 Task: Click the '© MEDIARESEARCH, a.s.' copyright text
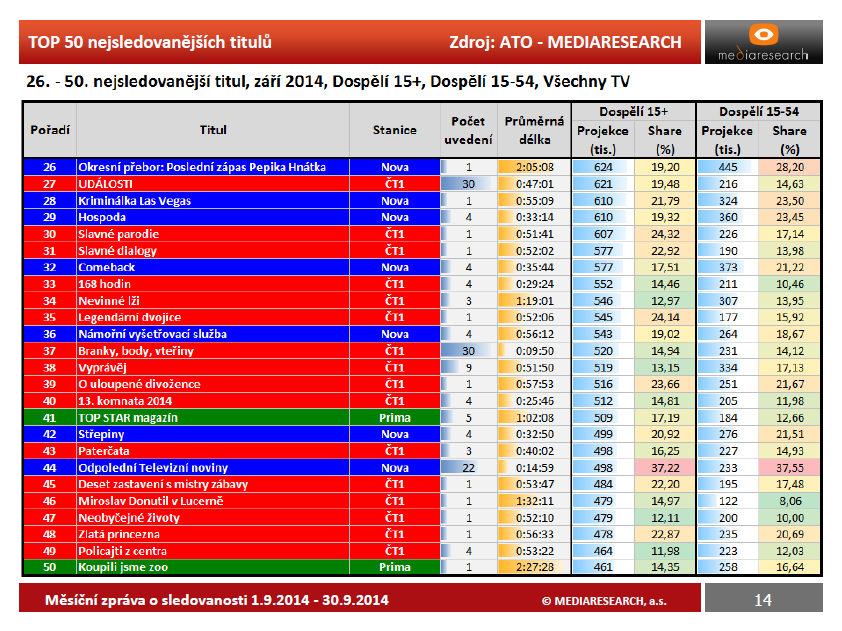click(x=604, y=601)
